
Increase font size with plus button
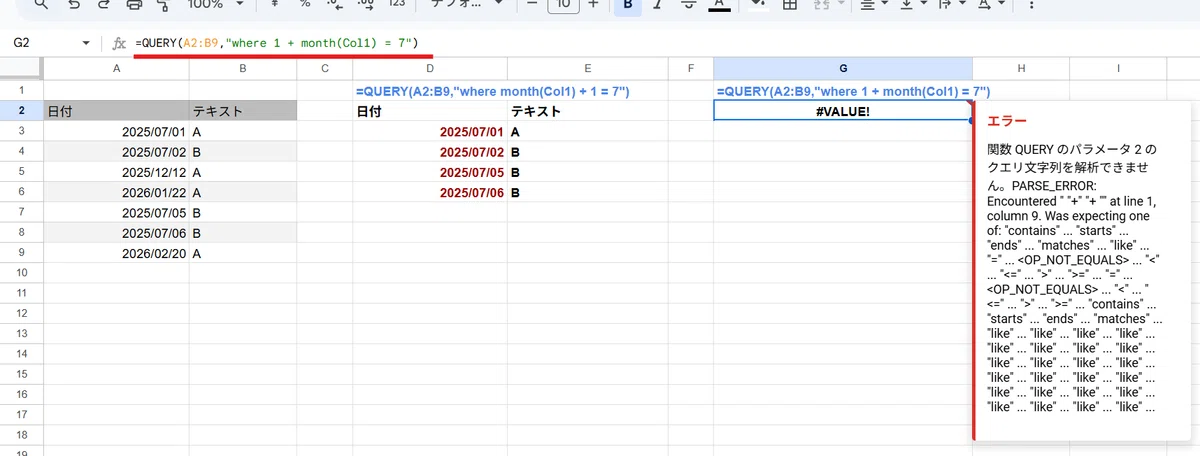click(594, 4)
